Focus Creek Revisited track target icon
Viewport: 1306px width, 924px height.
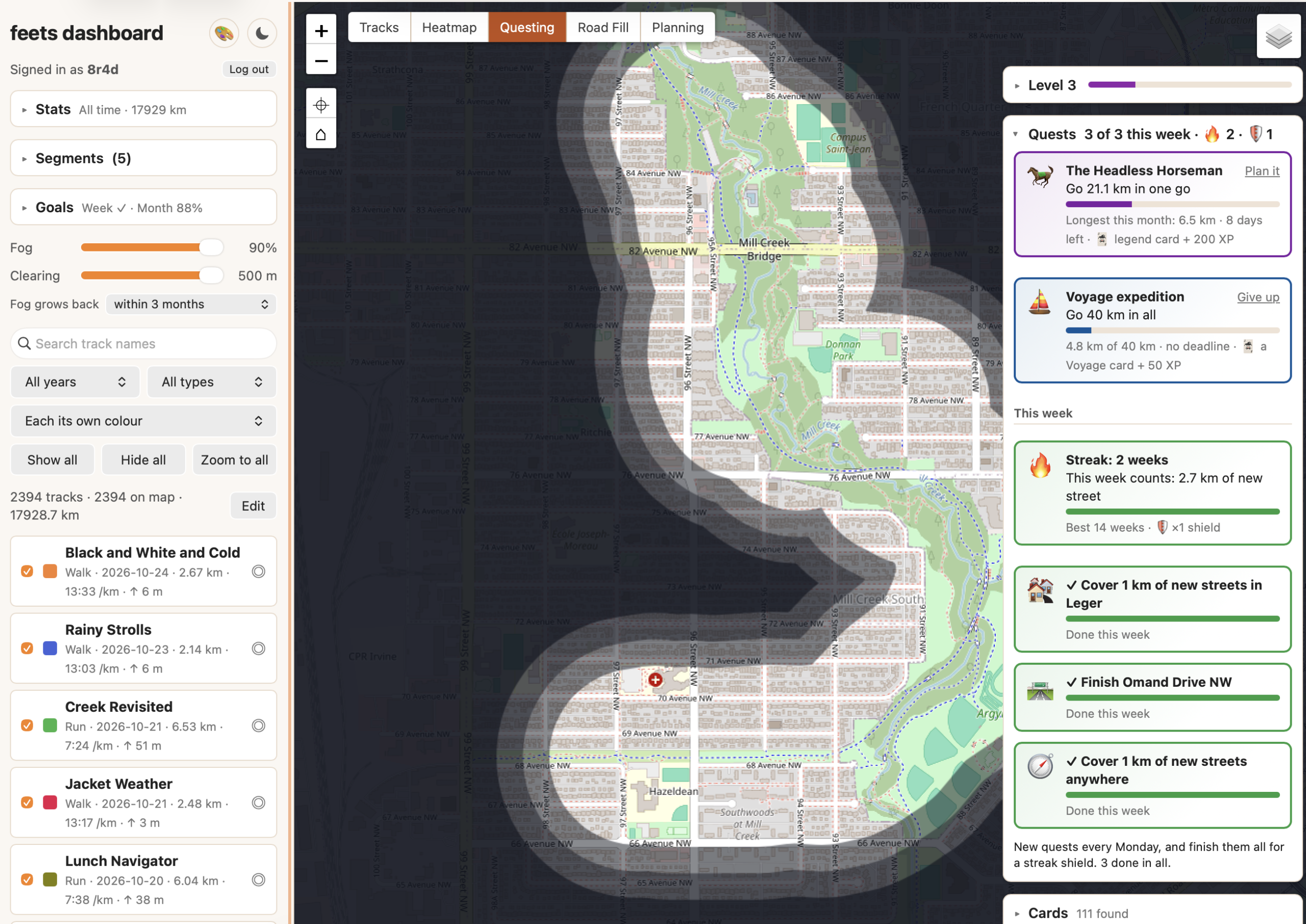click(258, 726)
